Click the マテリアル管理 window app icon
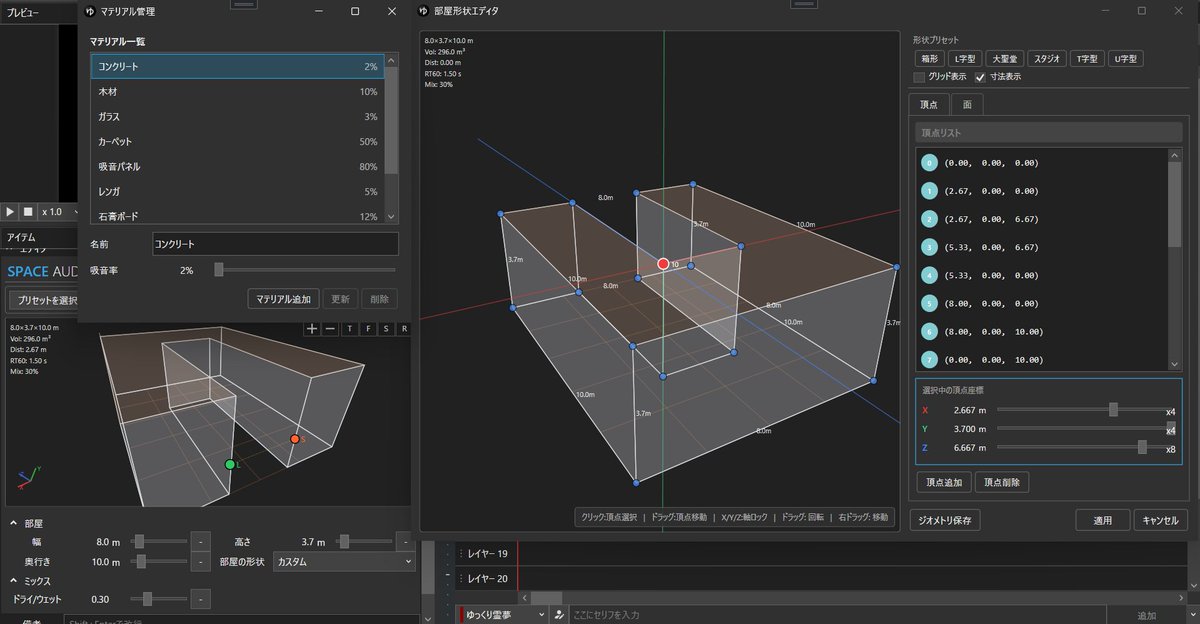 click(x=90, y=11)
